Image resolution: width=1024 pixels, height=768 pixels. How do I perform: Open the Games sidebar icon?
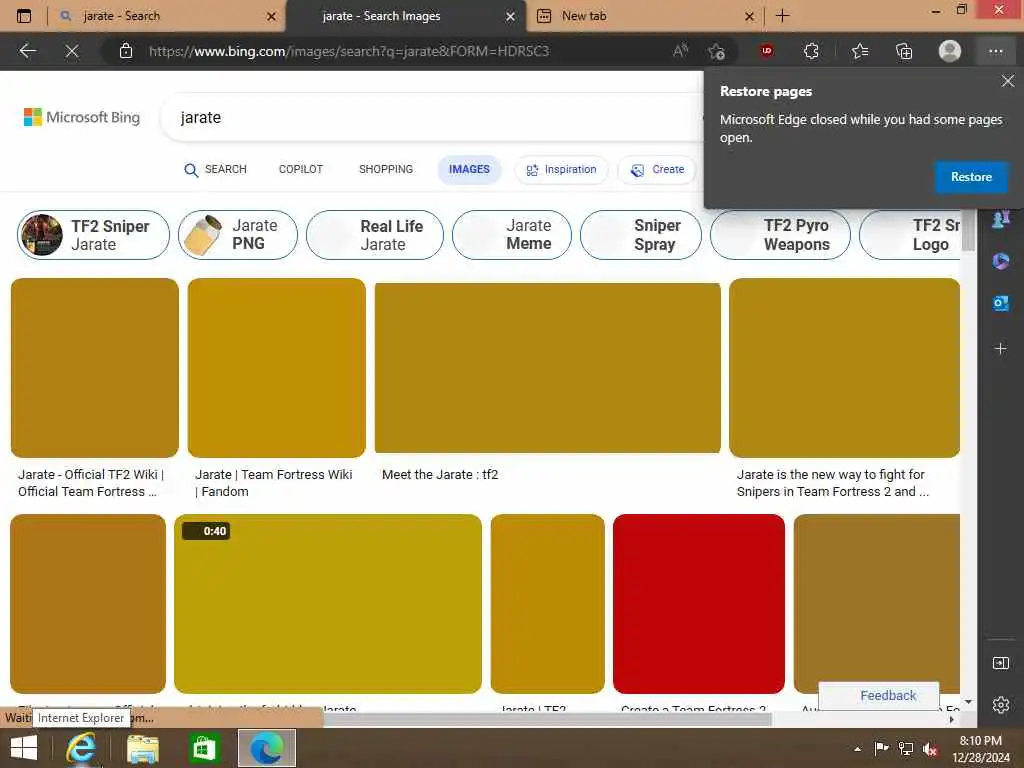1000,219
